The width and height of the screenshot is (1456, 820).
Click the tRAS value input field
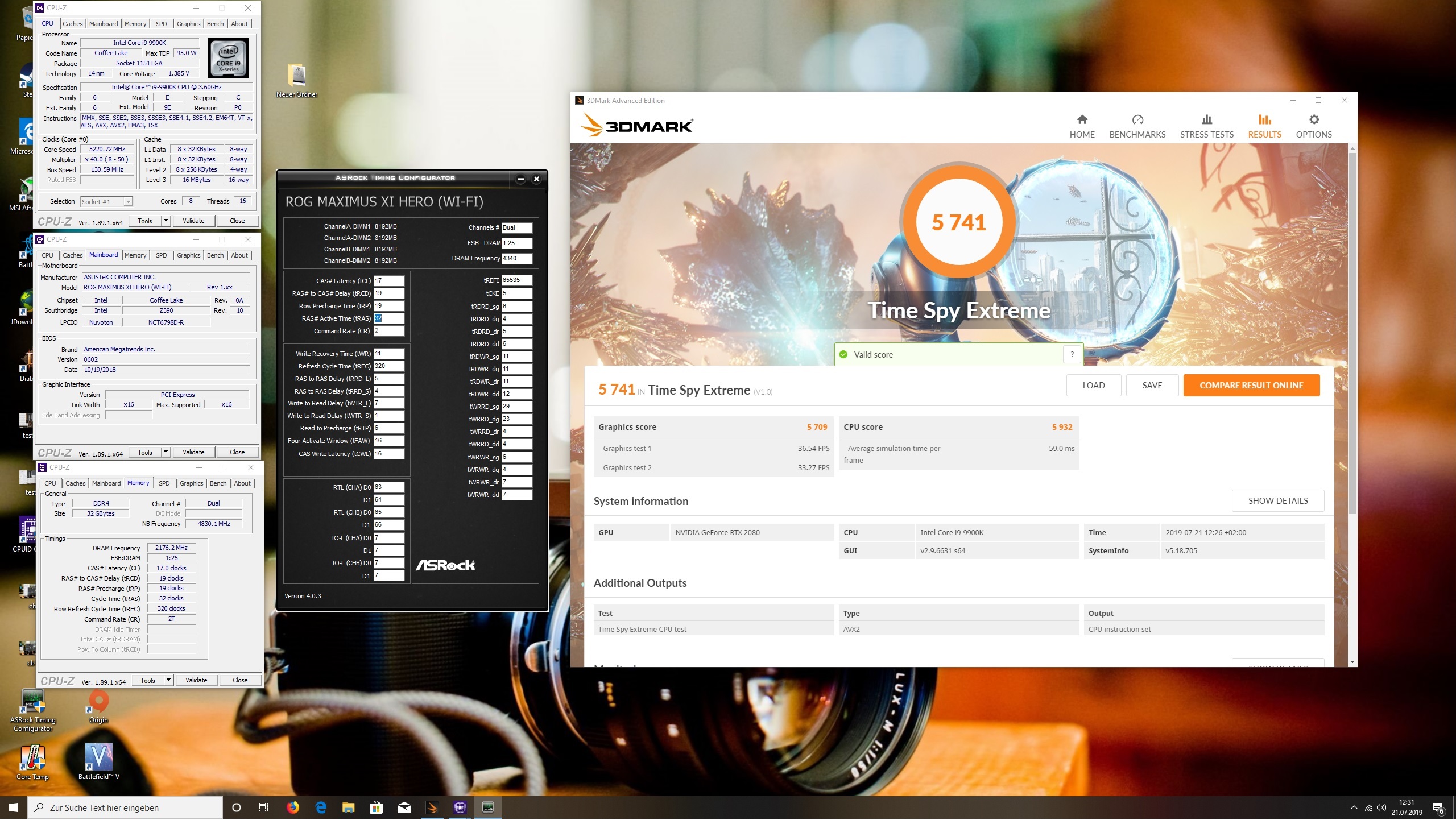(x=389, y=319)
